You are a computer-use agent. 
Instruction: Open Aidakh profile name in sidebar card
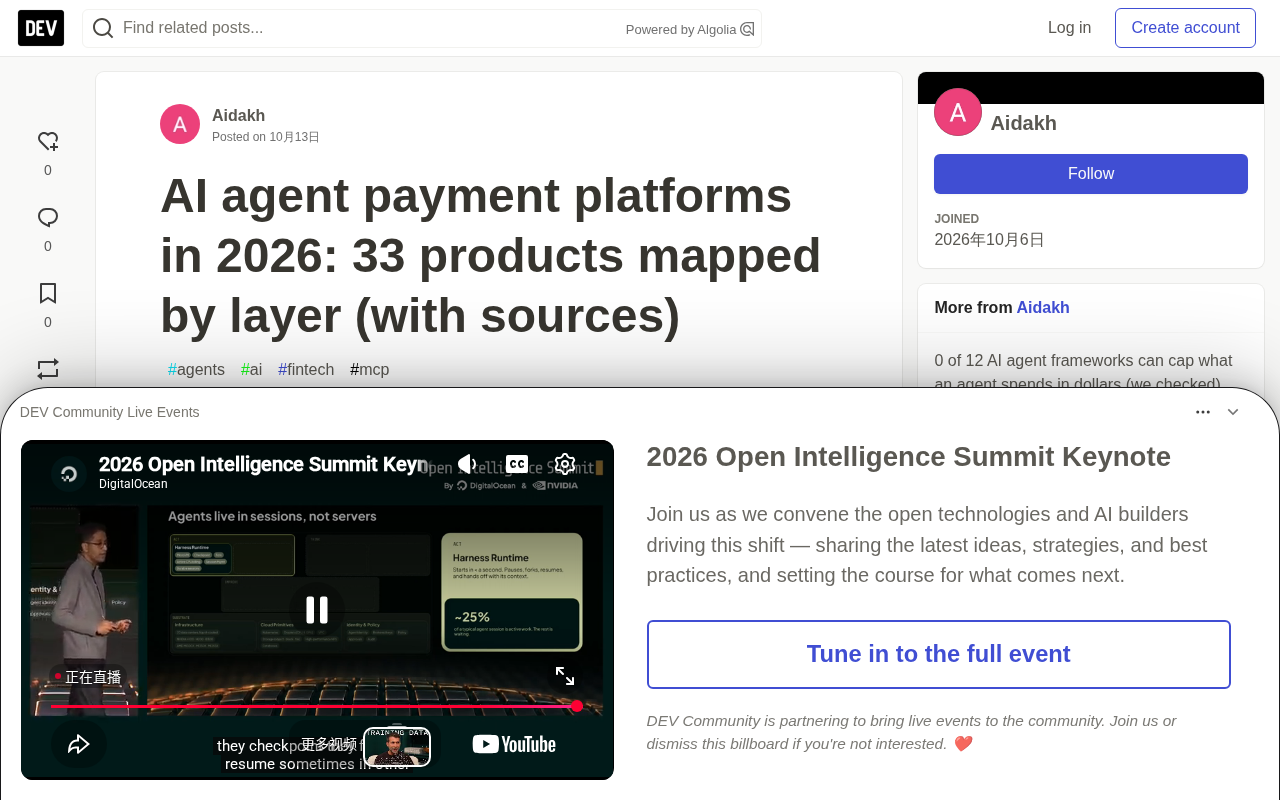(1023, 123)
